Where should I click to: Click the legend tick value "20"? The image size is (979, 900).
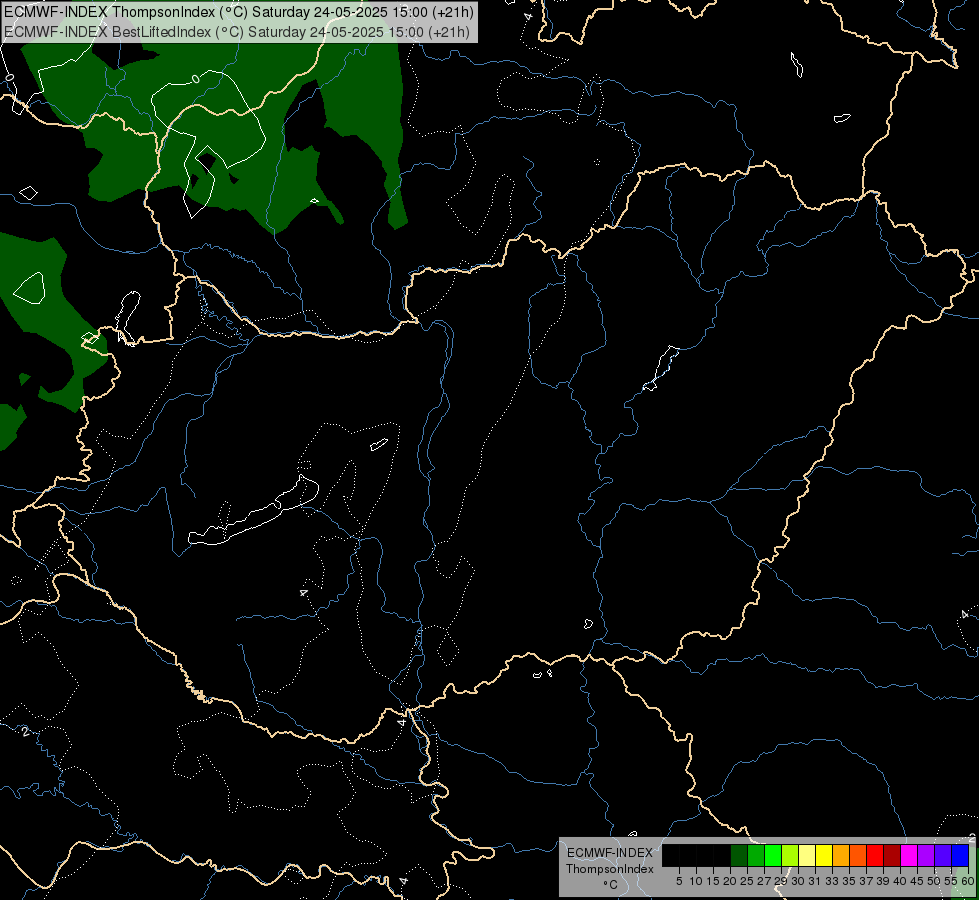[x=730, y=881]
